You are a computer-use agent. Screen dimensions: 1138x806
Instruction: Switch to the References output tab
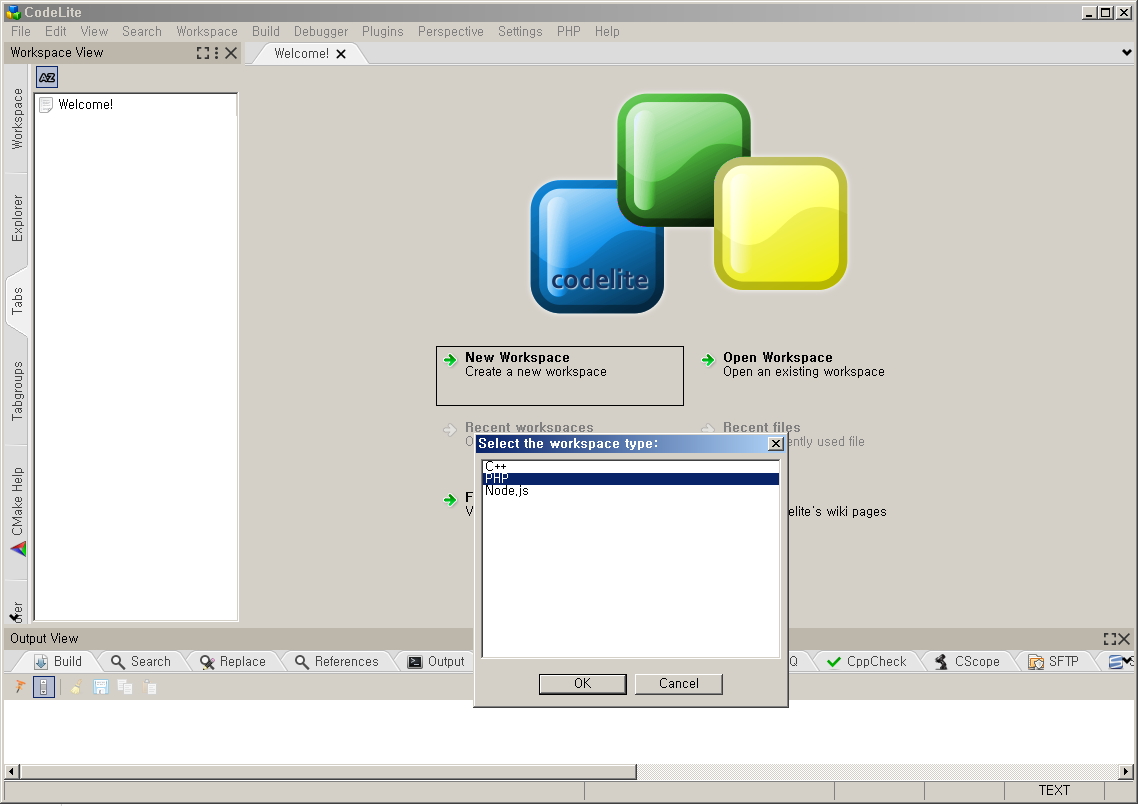click(x=337, y=662)
